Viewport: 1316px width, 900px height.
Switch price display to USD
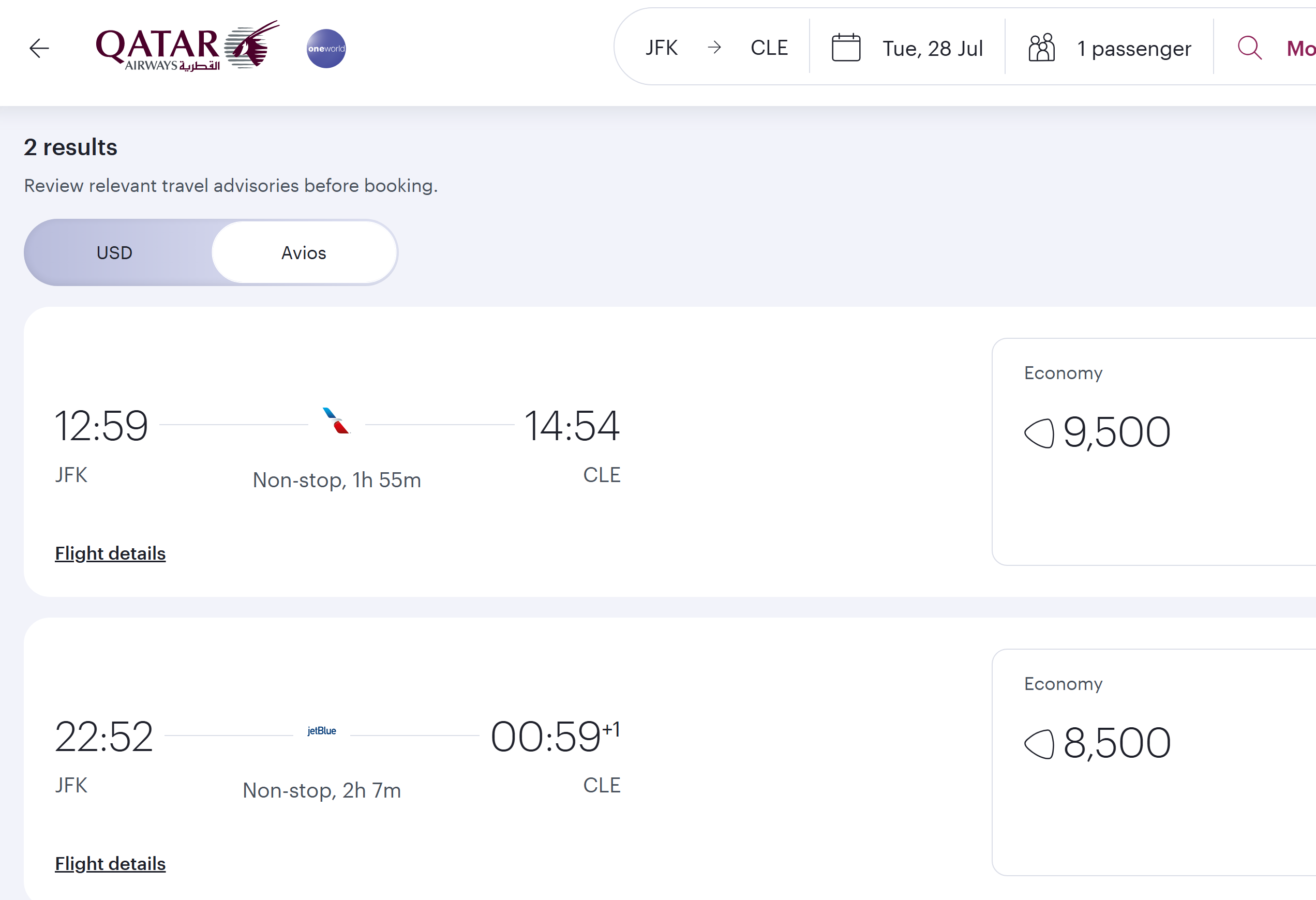pyautogui.click(x=114, y=252)
